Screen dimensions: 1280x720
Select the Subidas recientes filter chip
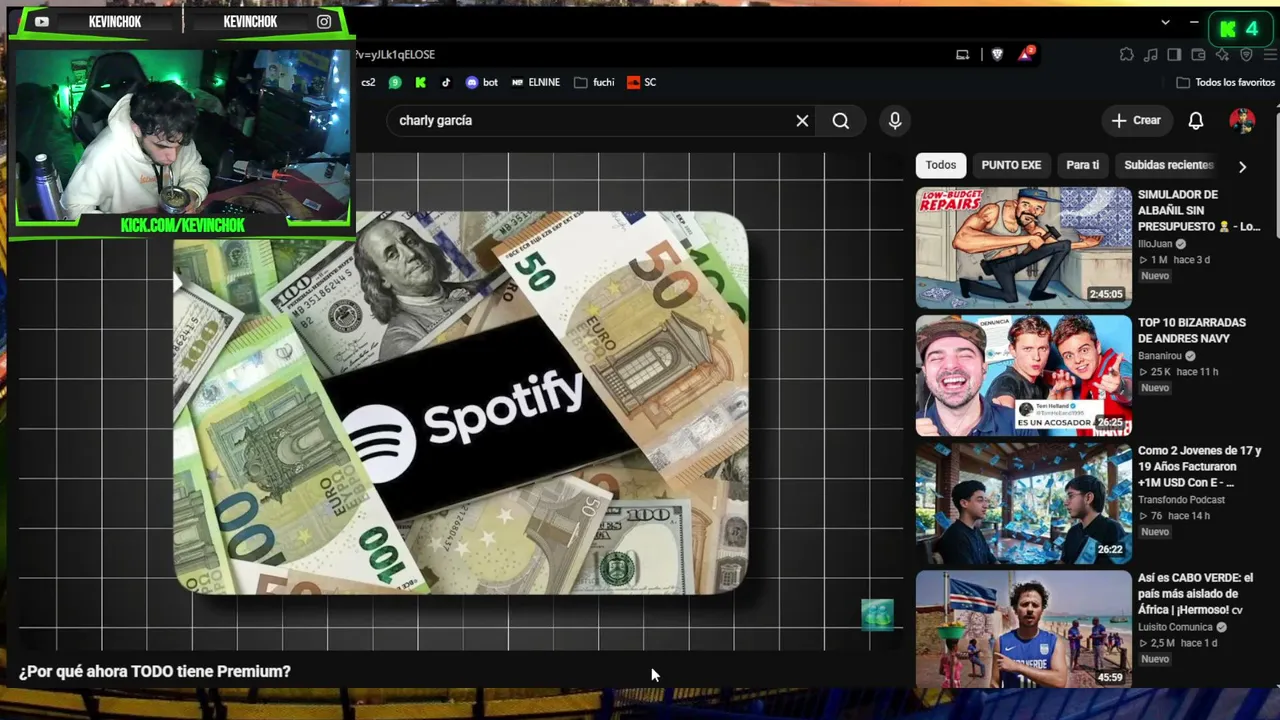pos(1168,165)
